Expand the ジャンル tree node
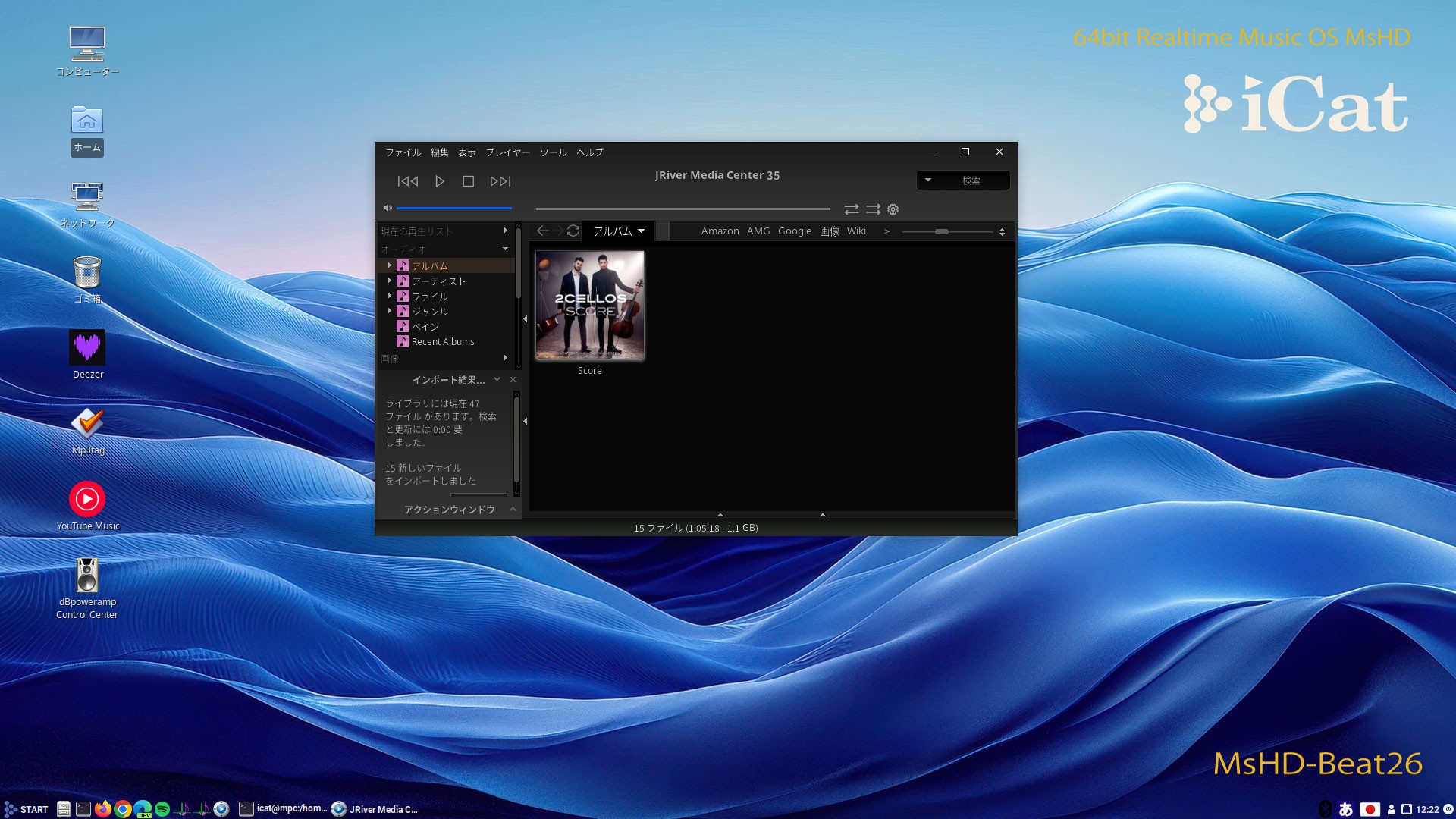Image resolution: width=1456 pixels, height=819 pixels. coord(390,311)
